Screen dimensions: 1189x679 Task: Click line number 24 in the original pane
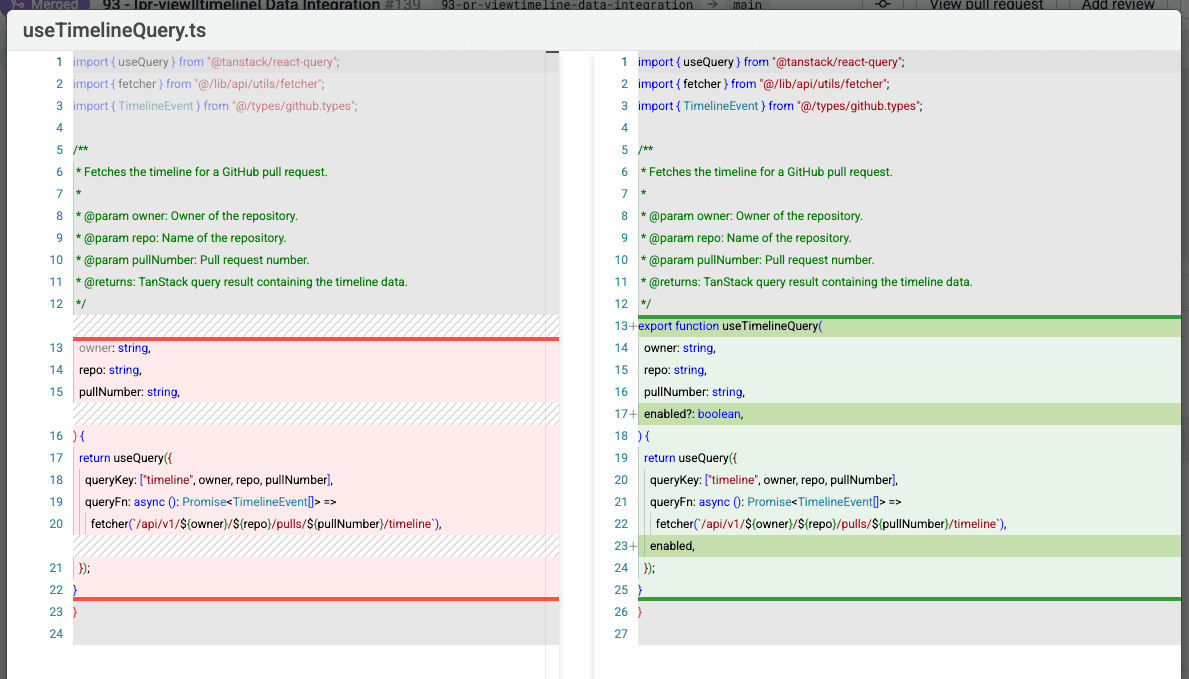56,634
